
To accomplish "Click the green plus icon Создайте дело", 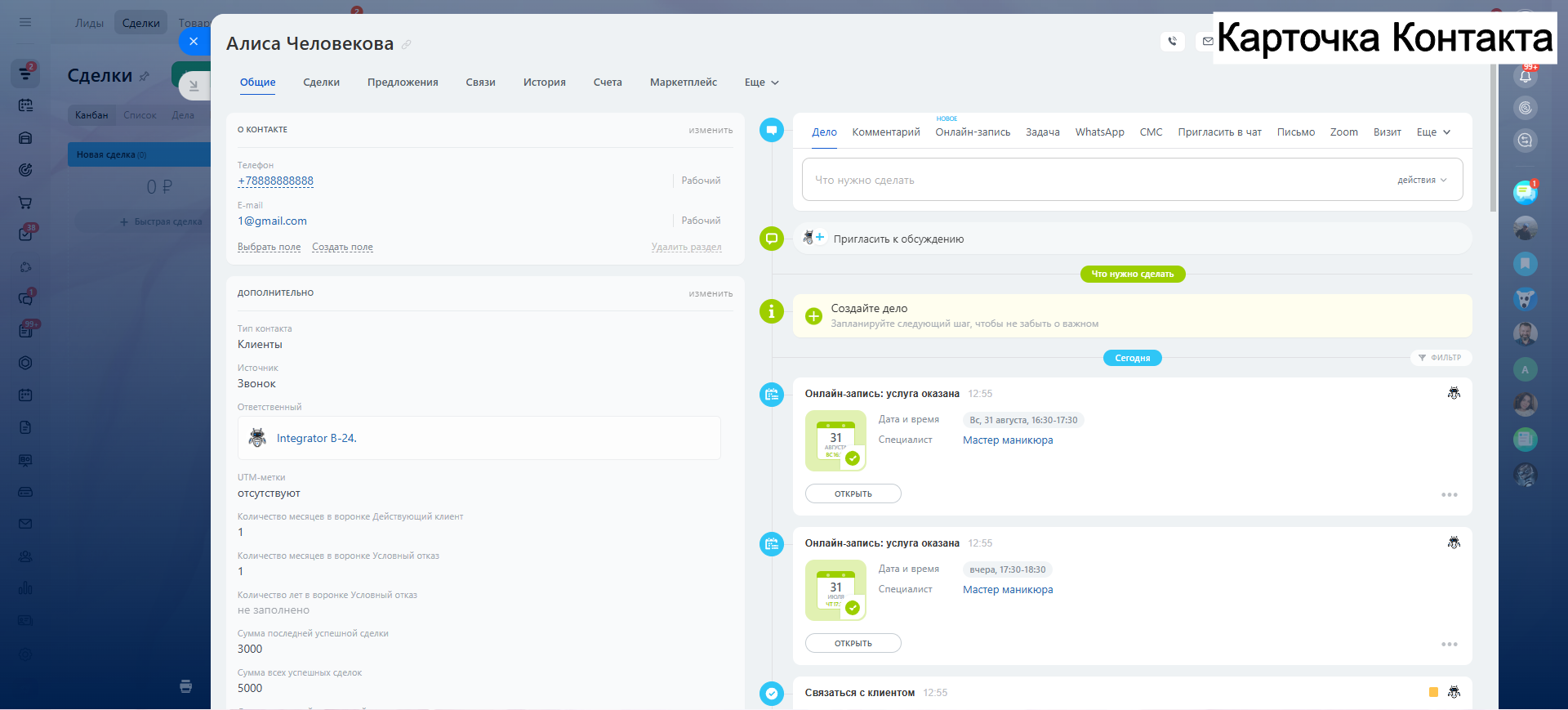I will [813, 316].
